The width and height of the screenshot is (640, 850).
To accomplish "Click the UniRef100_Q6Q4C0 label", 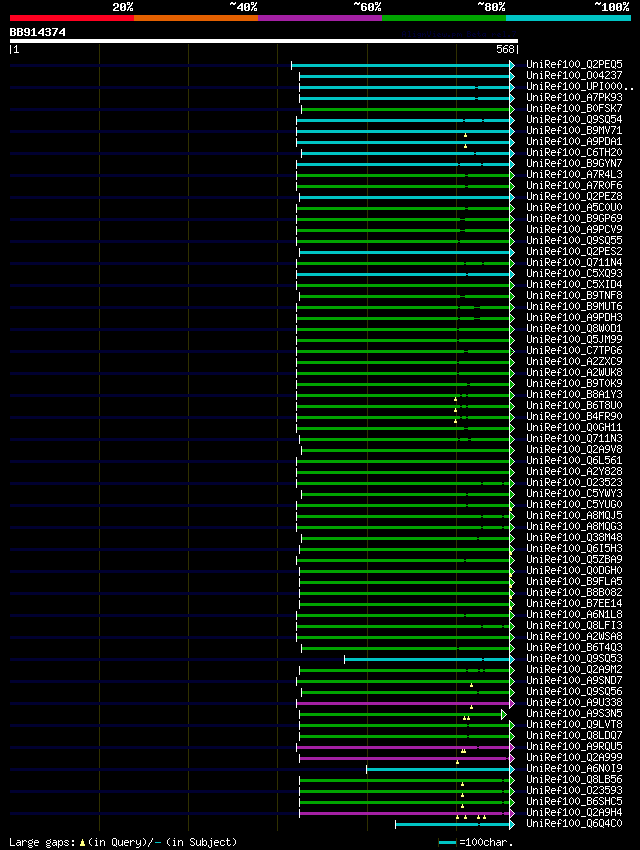I will point(574,824).
